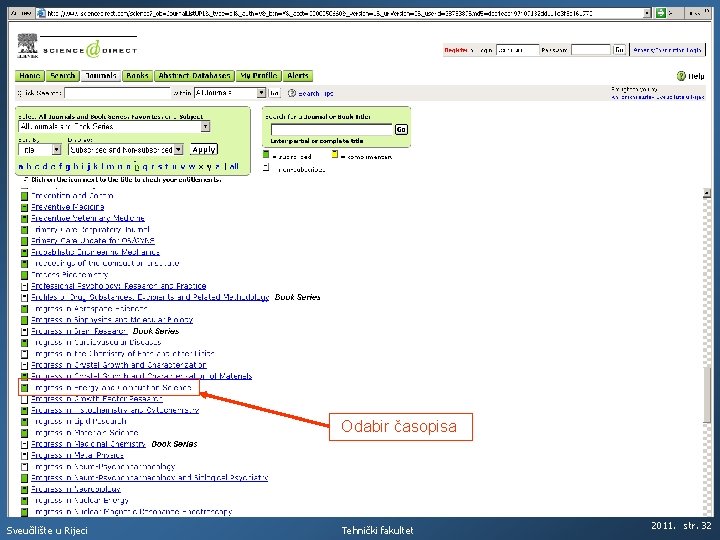
Task: Click the green icon beside Preventive Medicine
Action: (24, 208)
